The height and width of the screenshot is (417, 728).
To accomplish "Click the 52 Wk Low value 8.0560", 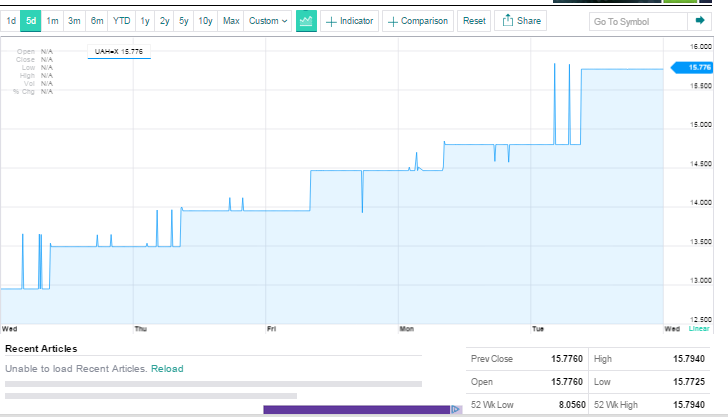I will coord(572,405).
